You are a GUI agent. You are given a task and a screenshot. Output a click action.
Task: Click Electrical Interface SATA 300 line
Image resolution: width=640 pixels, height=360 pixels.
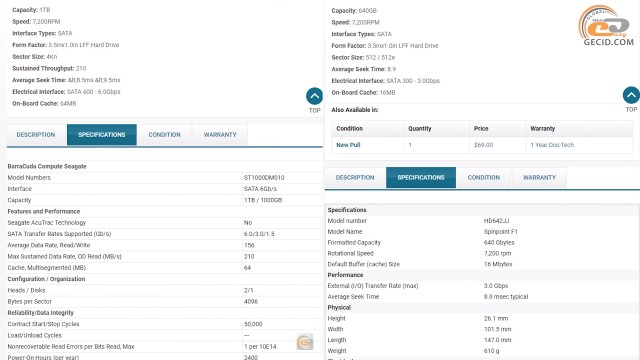pyautogui.click(x=386, y=81)
